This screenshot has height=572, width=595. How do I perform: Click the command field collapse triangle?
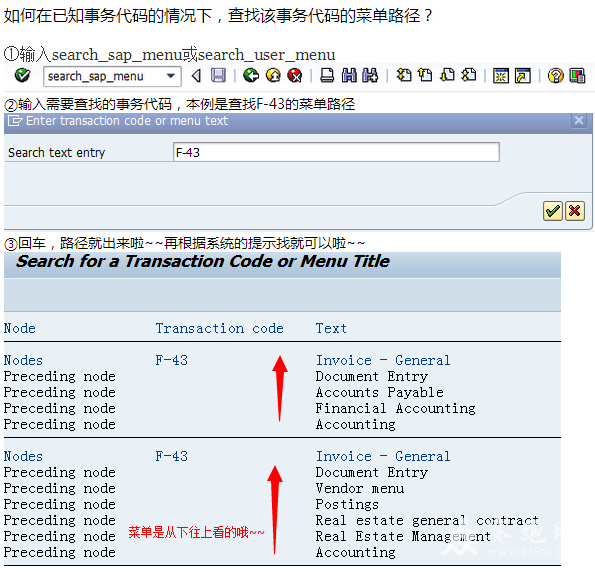pos(196,76)
